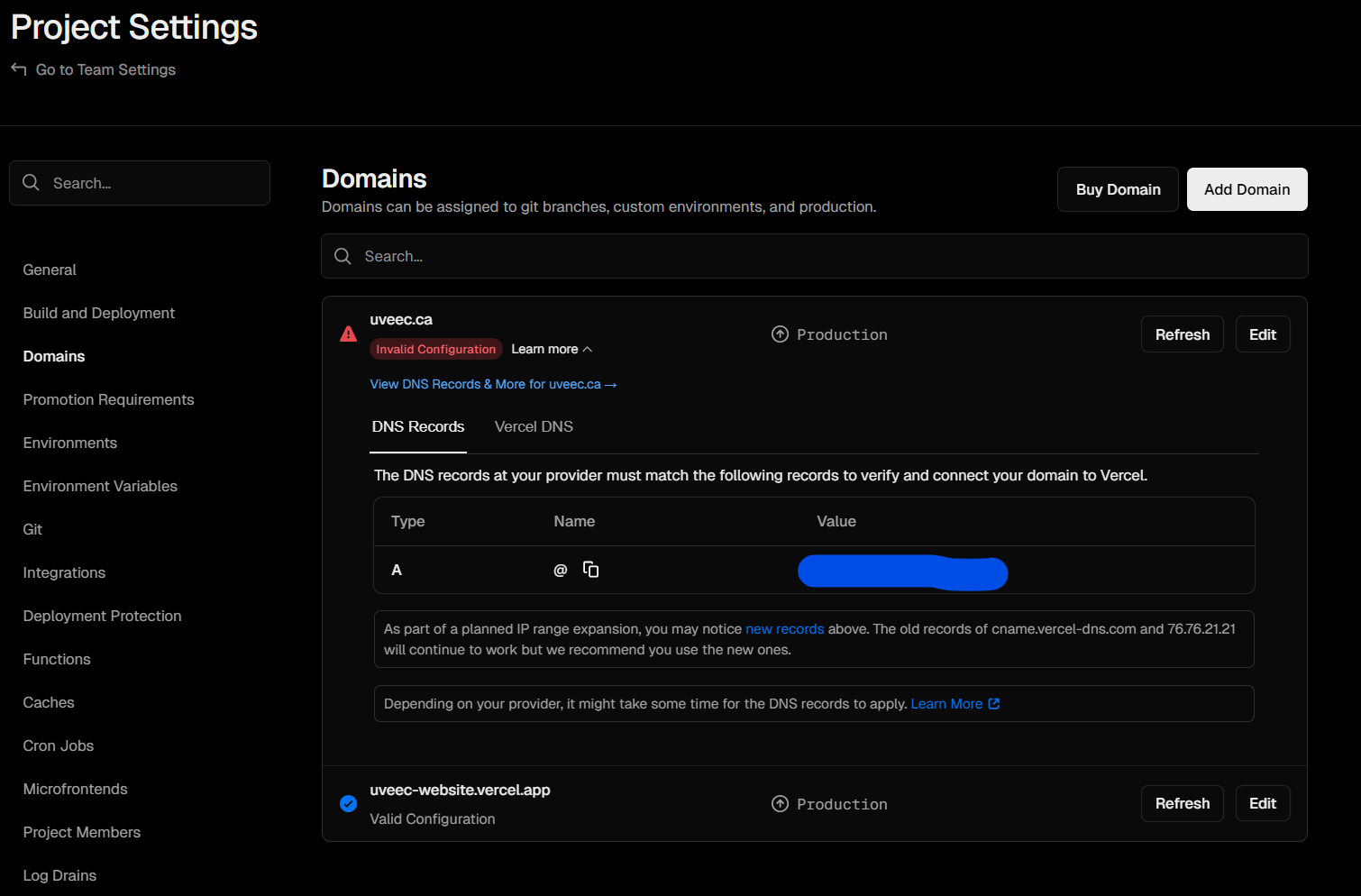Image resolution: width=1361 pixels, height=896 pixels.
Task: Open Git settings in the sidebar
Action: [32, 530]
